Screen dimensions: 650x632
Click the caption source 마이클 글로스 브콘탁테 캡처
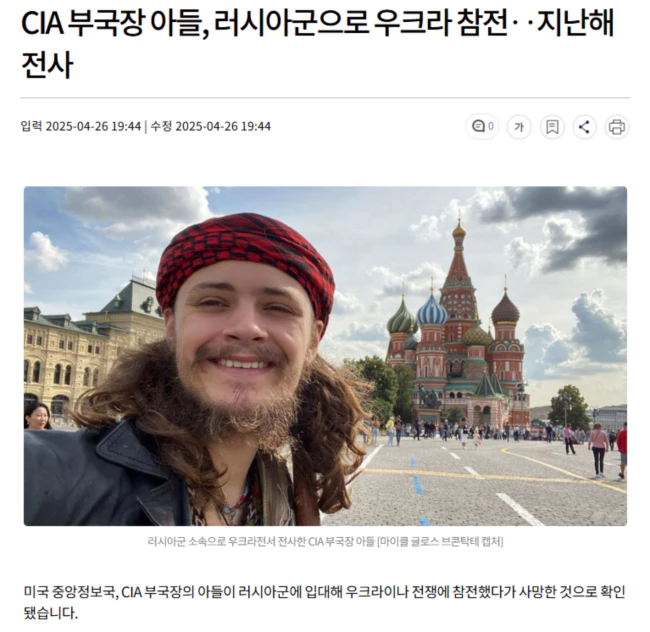pyautogui.click(x=440, y=541)
